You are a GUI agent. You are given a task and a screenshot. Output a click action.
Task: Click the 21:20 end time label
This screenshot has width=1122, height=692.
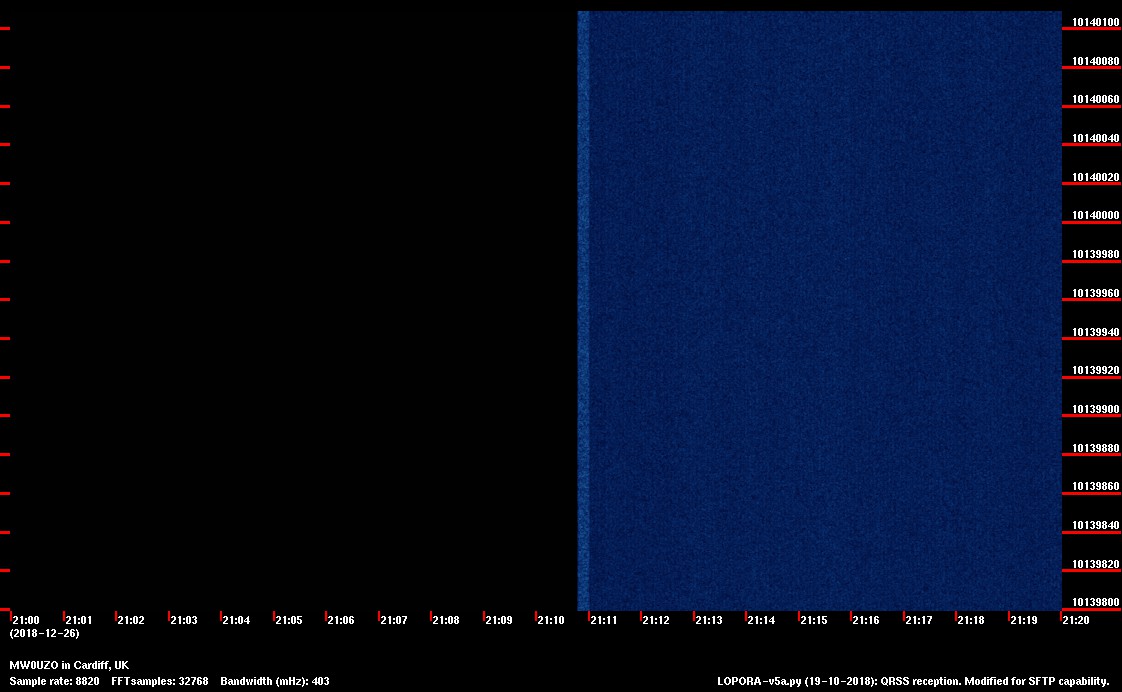[1077, 621]
